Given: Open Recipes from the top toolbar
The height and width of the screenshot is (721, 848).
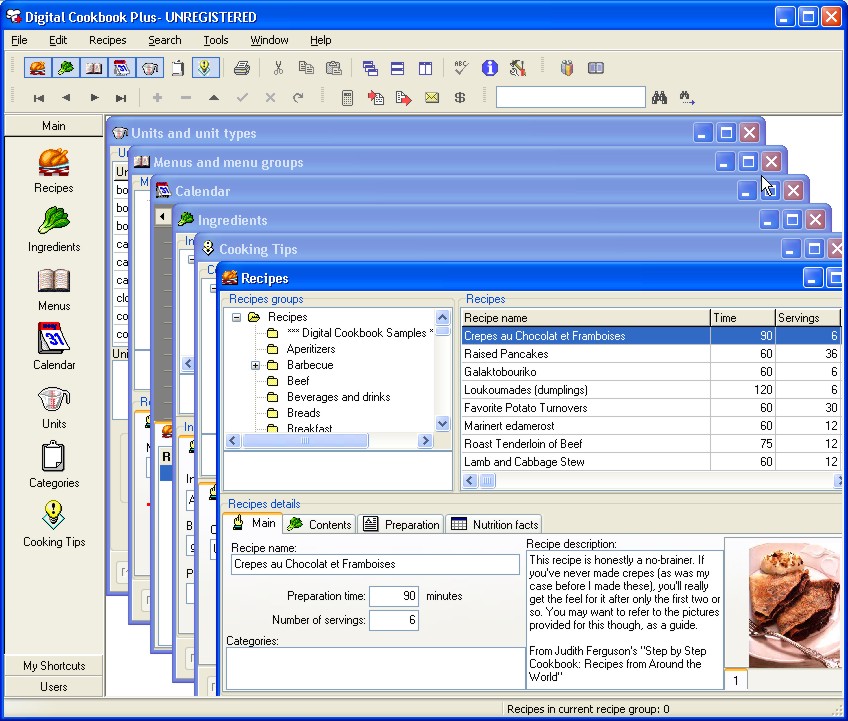Looking at the screenshot, I should tap(37, 68).
